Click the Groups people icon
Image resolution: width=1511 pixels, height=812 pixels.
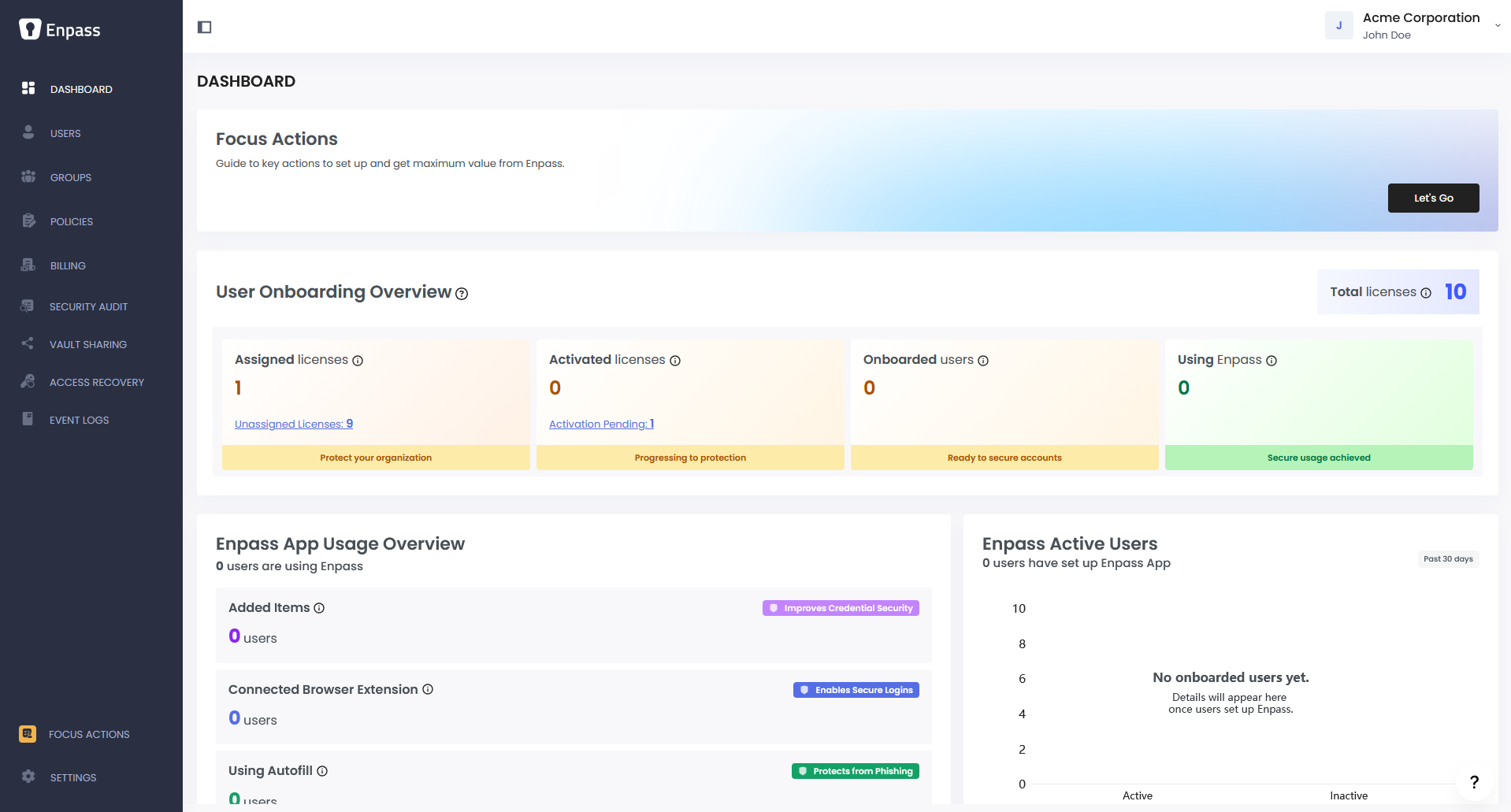(28, 176)
